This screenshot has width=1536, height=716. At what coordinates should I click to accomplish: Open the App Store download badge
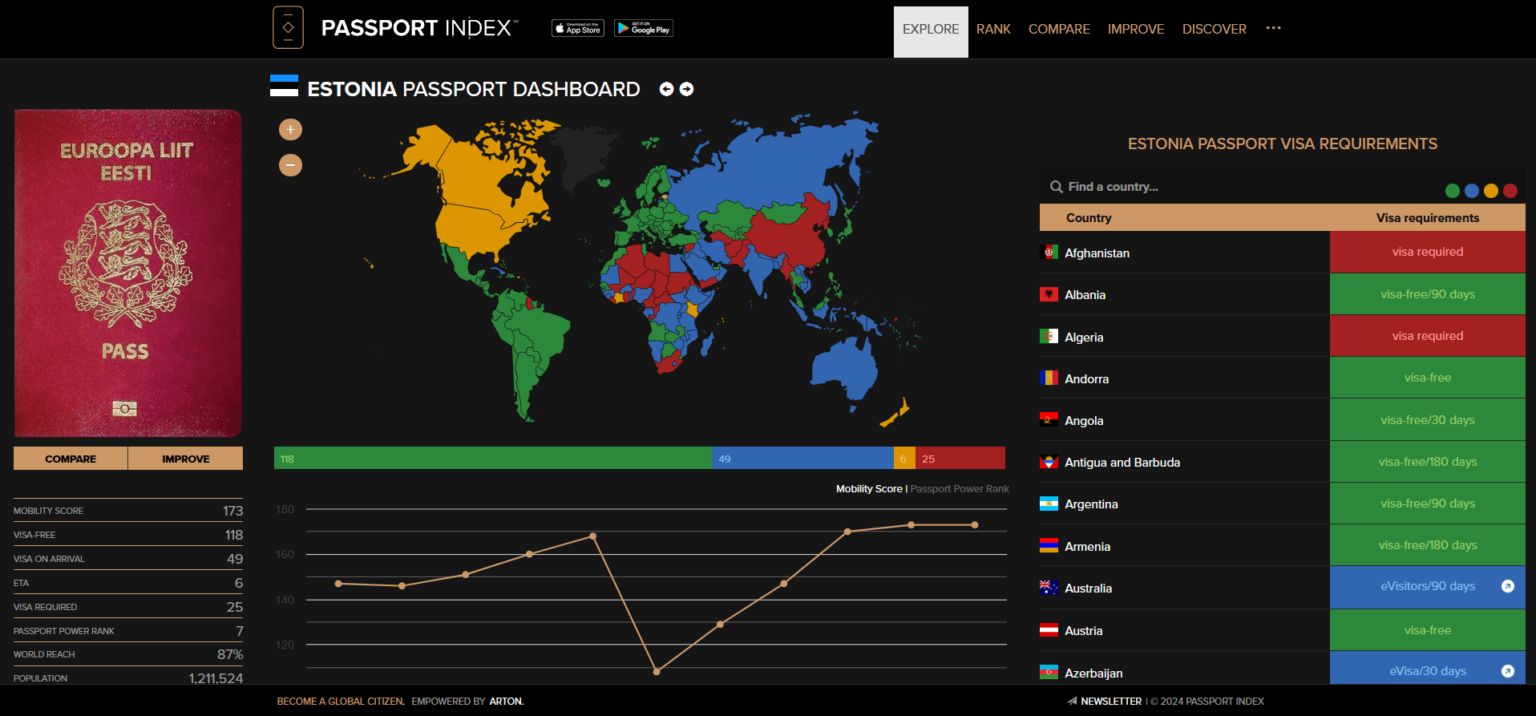(578, 28)
